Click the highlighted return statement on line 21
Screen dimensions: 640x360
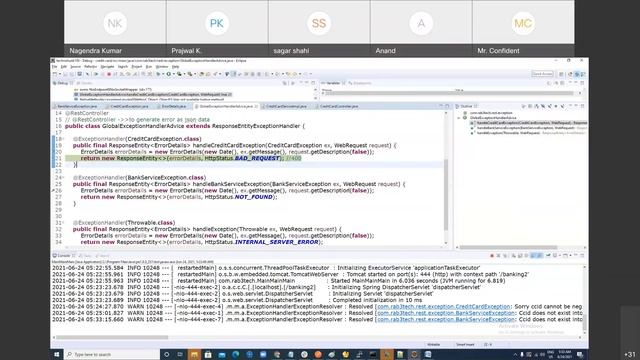[183, 158]
